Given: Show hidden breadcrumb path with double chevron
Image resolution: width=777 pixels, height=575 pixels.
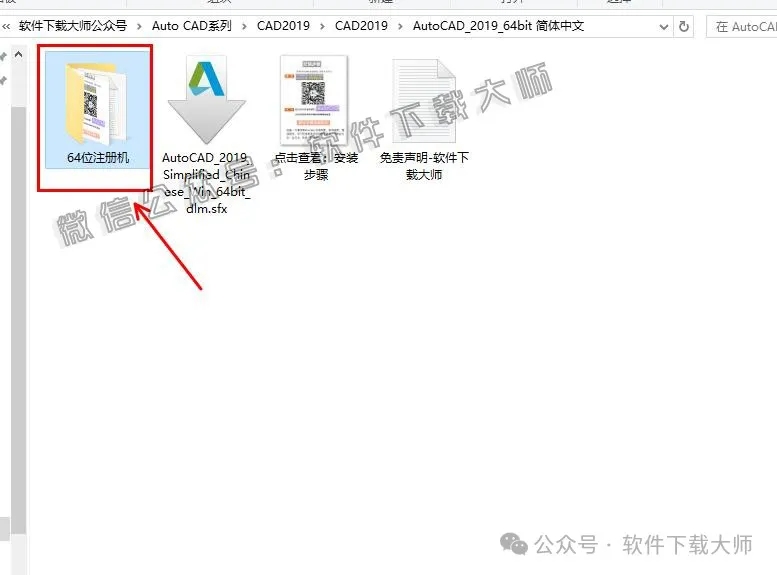Looking at the screenshot, I should pos(6,26).
